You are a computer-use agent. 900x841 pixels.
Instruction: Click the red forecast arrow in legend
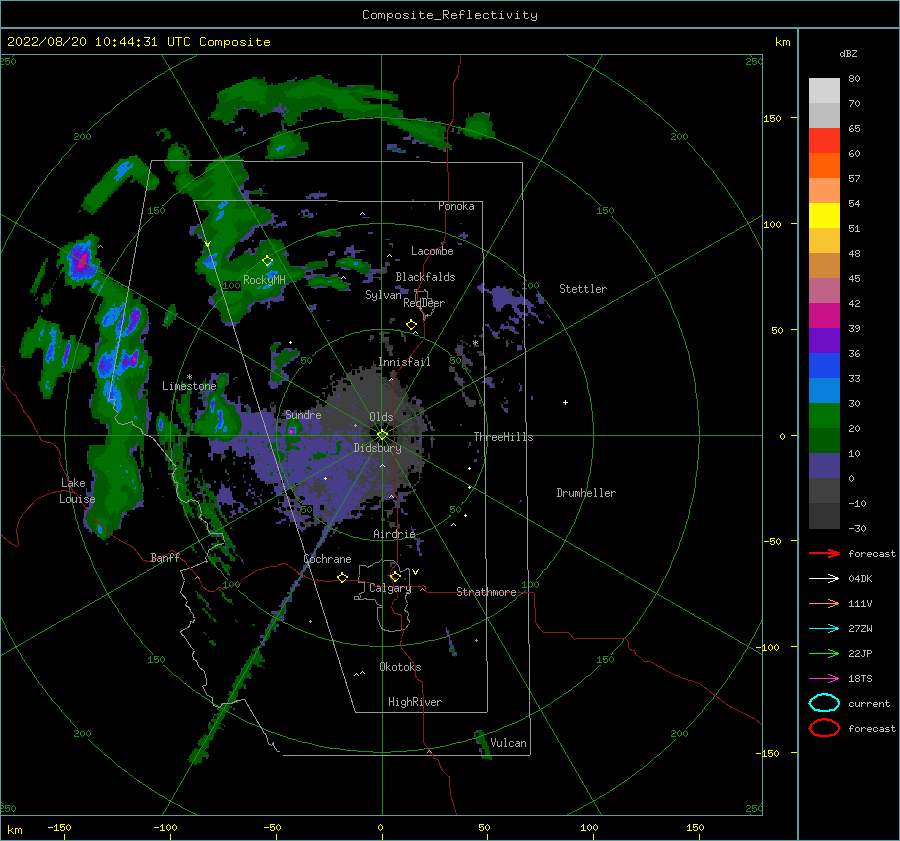point(824,553)
